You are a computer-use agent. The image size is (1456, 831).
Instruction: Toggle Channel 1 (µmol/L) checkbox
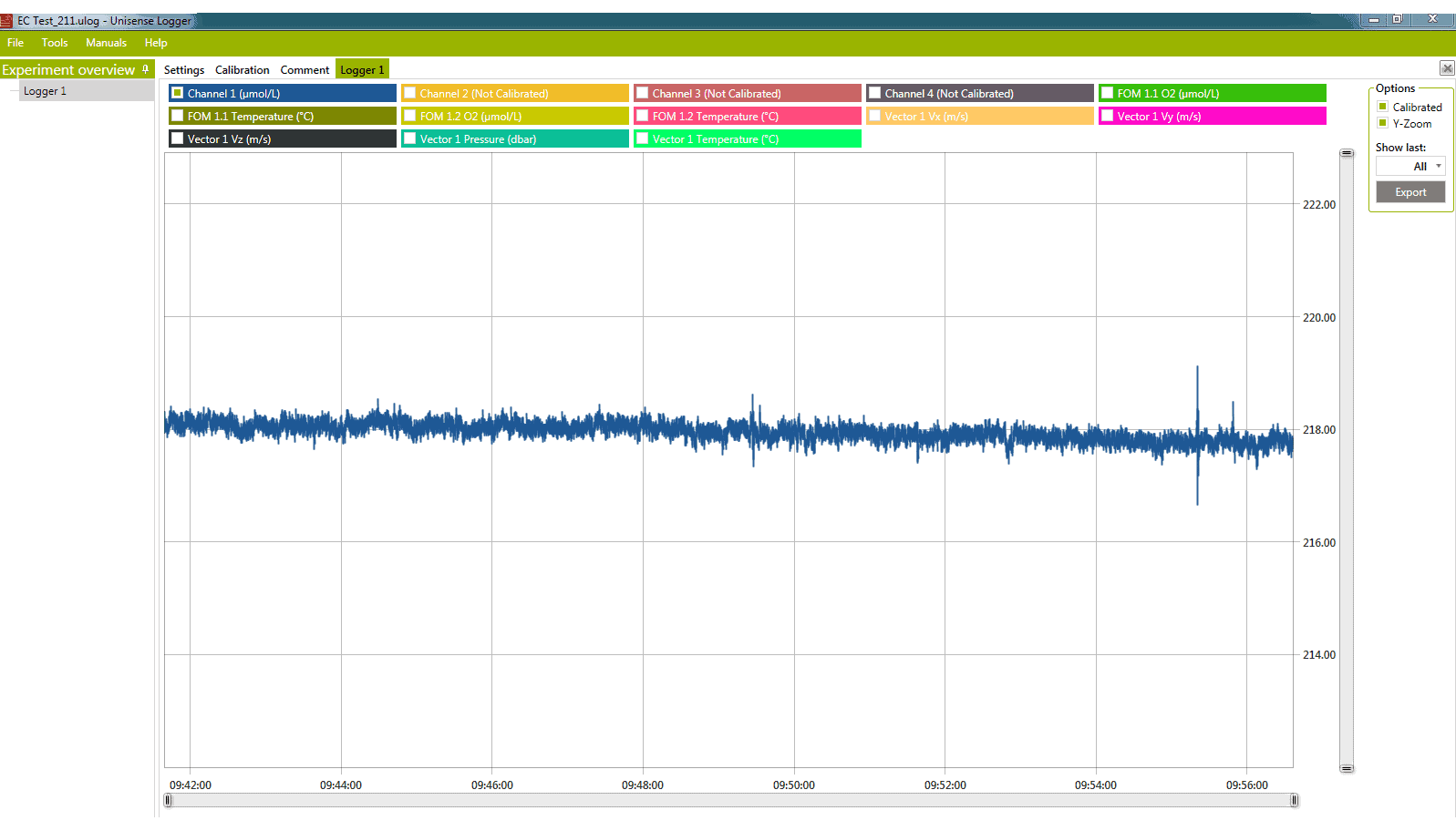[x=178, y=93]
